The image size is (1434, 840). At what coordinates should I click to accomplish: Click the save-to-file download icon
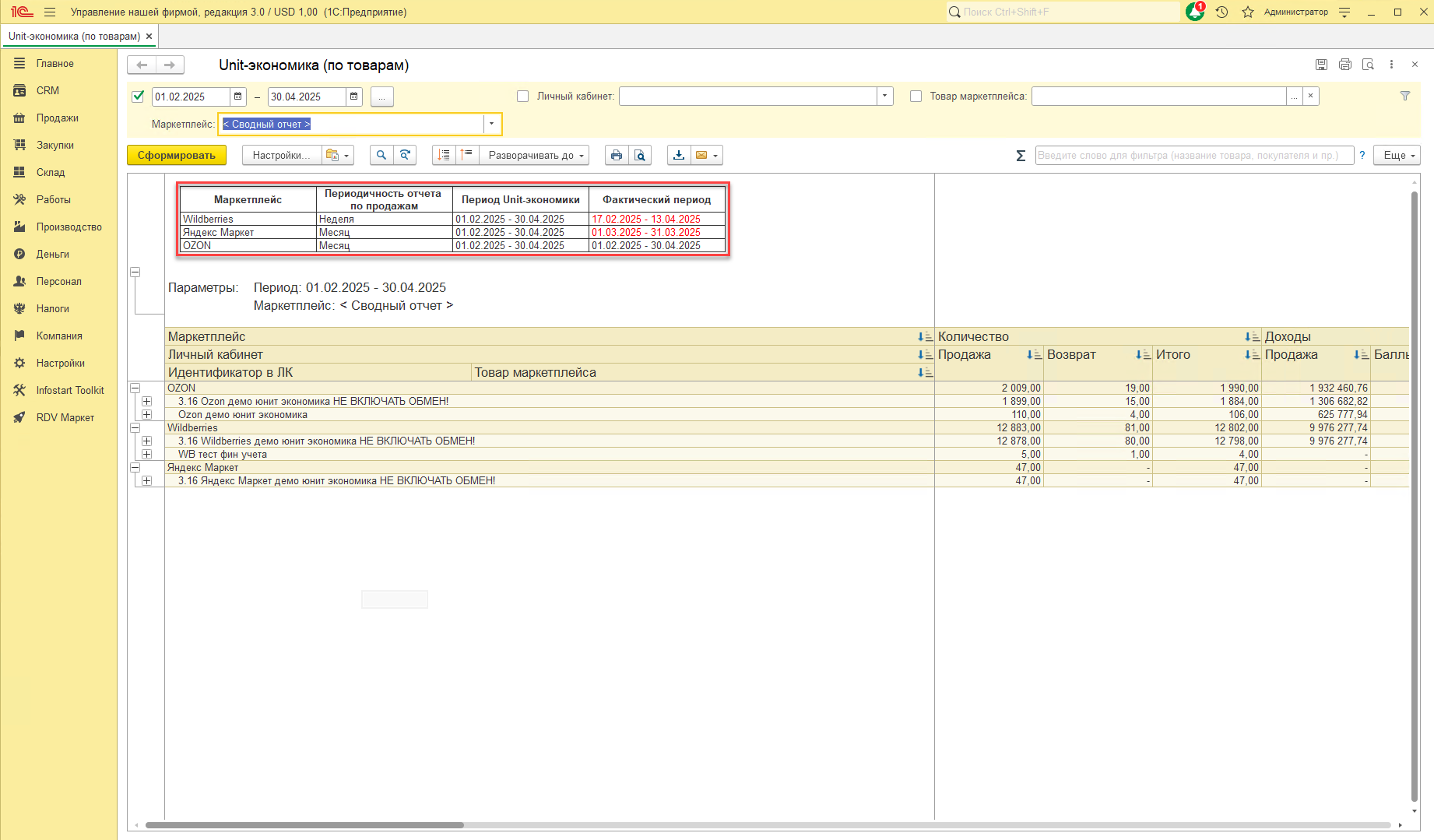pyautogui.click(x=679, y=155)
